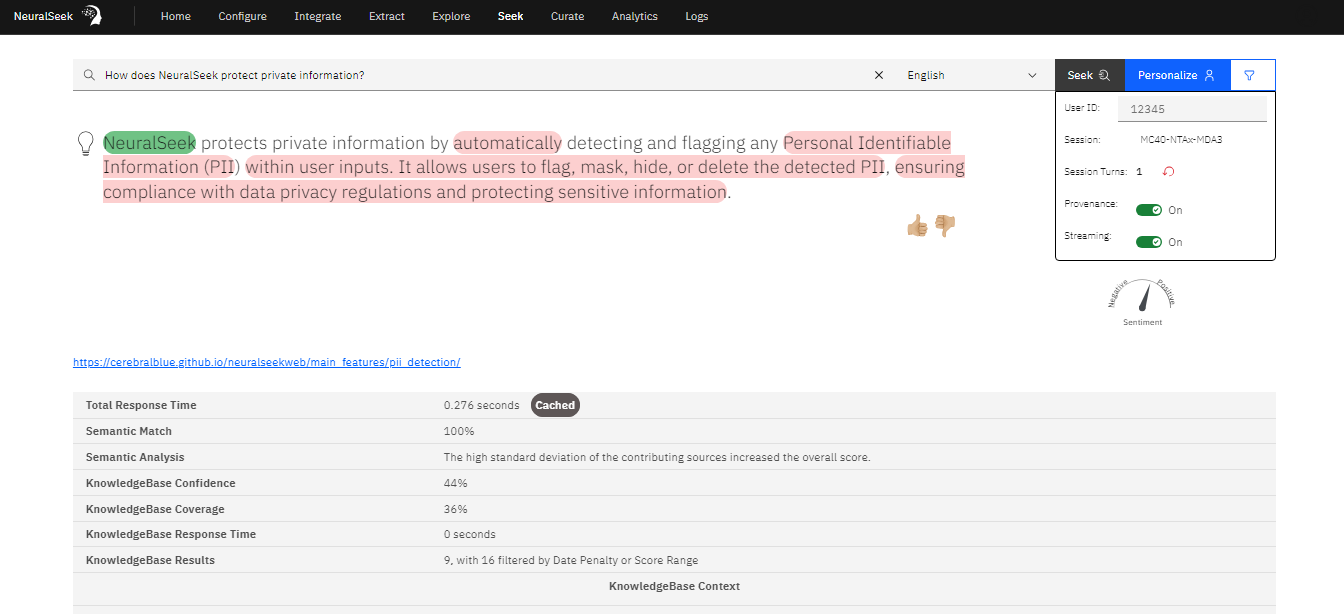Open the Curate tab

tap(568, 16)
